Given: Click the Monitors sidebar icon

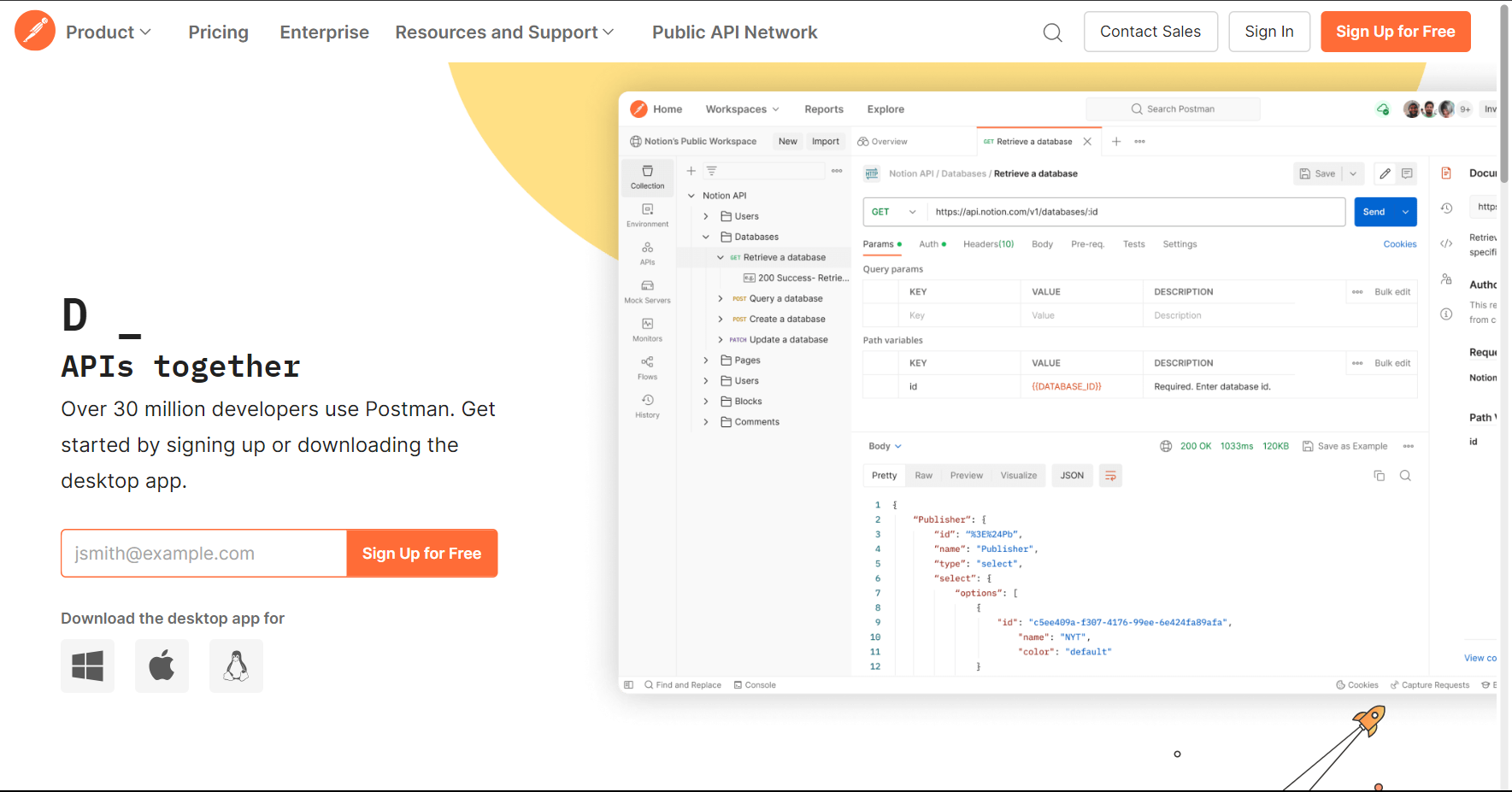Looking at the screenshot, I should coord(647,329).
